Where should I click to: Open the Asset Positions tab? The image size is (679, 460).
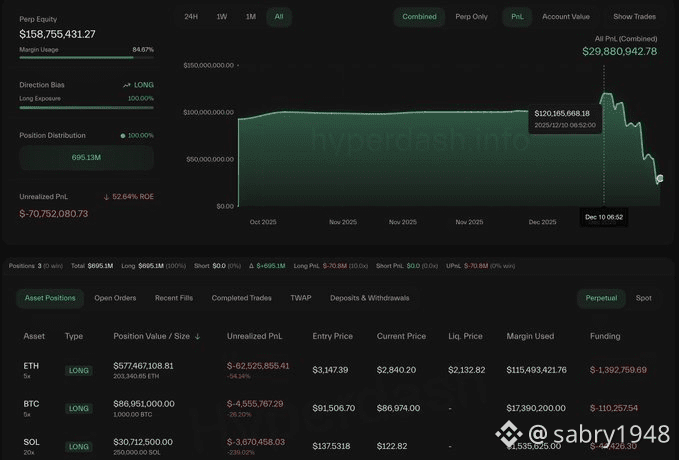[50, 298]
